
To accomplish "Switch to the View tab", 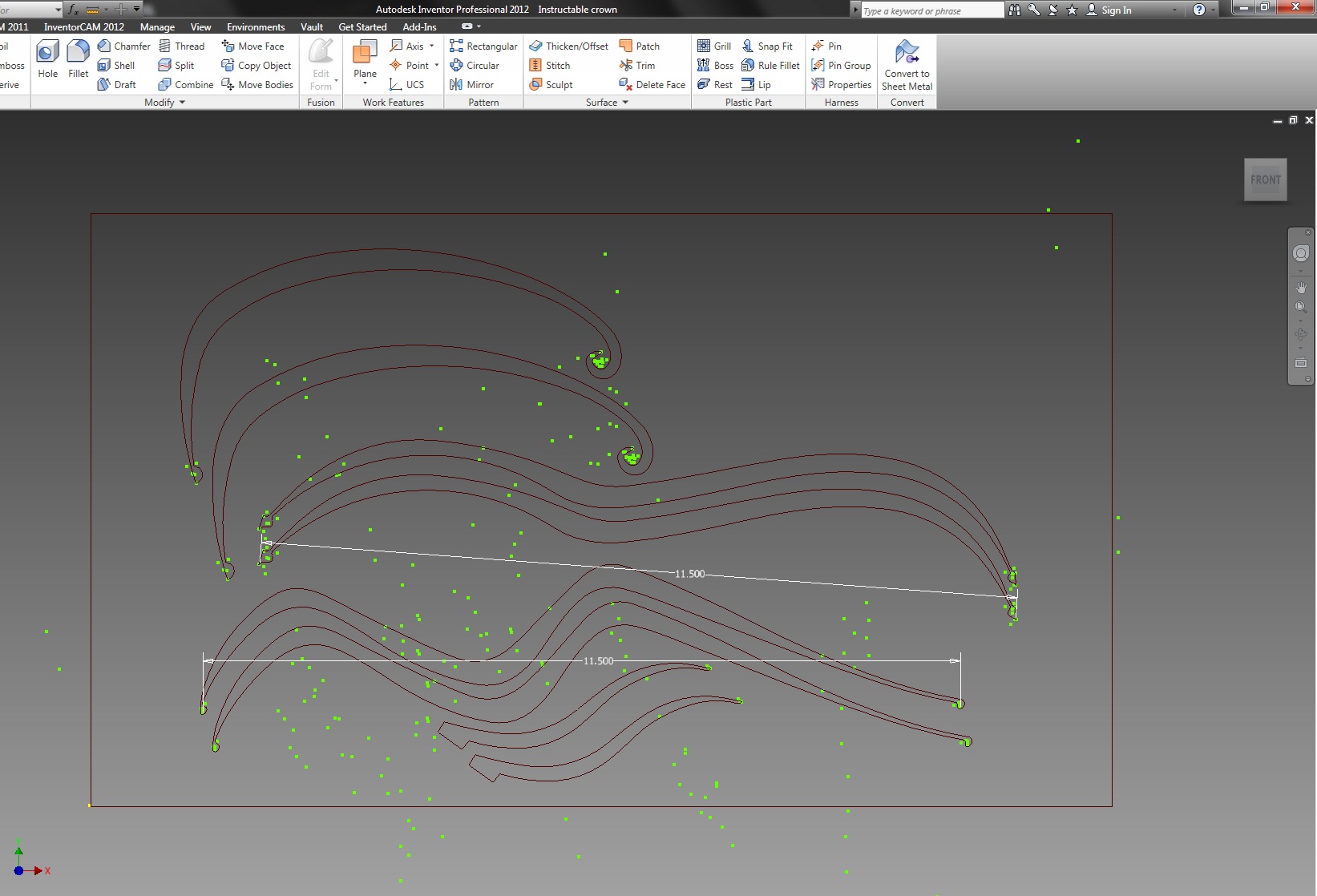I will tap(200, 27).
